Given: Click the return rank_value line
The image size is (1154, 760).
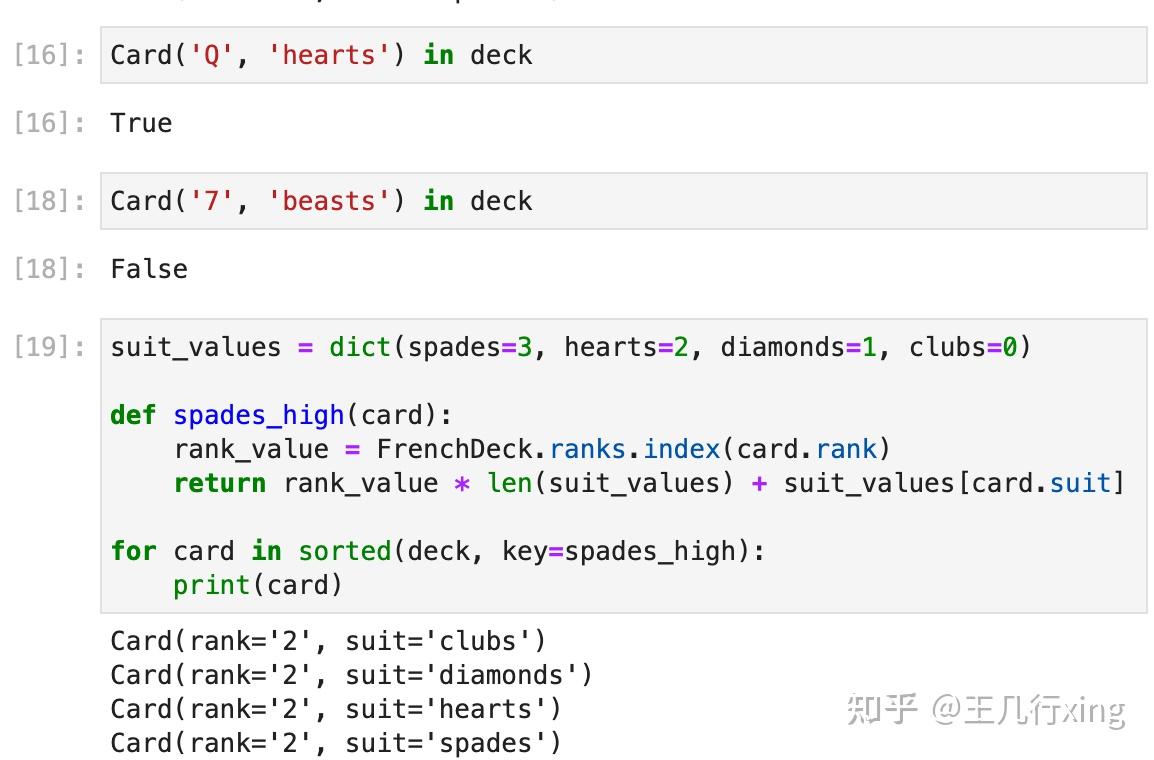Looking at the screenshot, I should point(648,483).
